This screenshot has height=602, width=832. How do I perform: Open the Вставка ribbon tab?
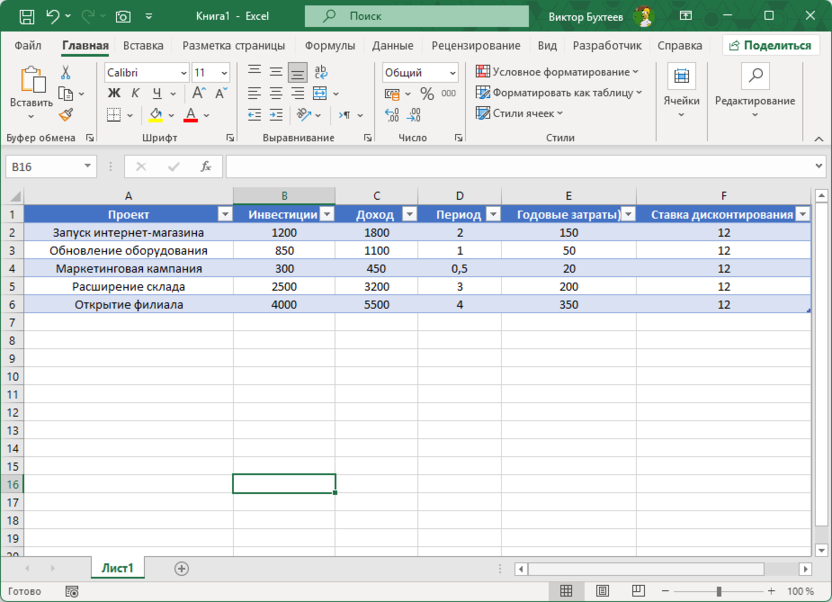tap(143, 46)
